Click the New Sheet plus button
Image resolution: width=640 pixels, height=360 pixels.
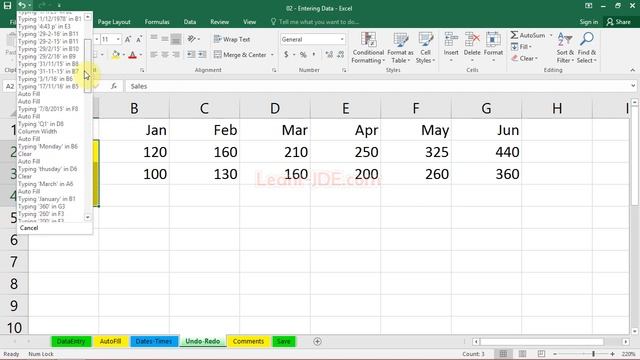tap(317, 341)
